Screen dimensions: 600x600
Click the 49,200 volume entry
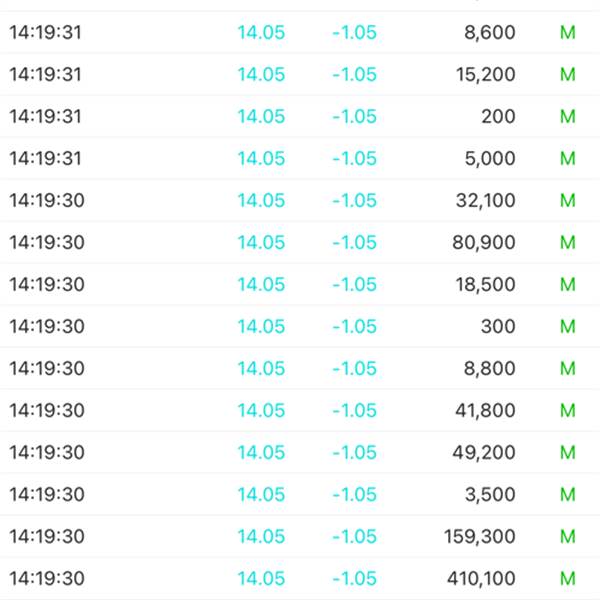487,452
